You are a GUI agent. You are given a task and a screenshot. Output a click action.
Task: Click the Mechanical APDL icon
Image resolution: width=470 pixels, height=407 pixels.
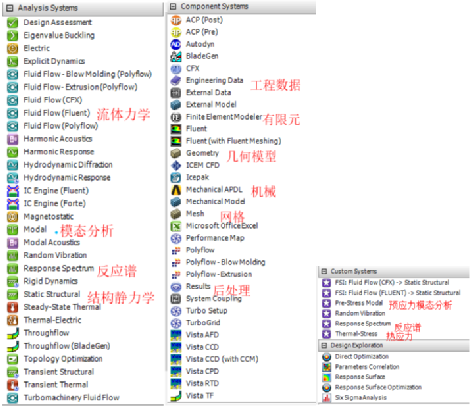pos(176,190)
